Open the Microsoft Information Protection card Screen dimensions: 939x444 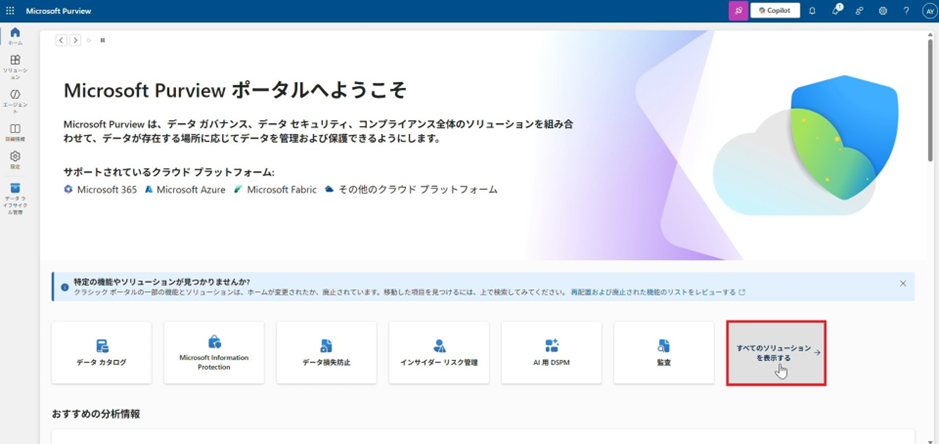tap(214, 352)
